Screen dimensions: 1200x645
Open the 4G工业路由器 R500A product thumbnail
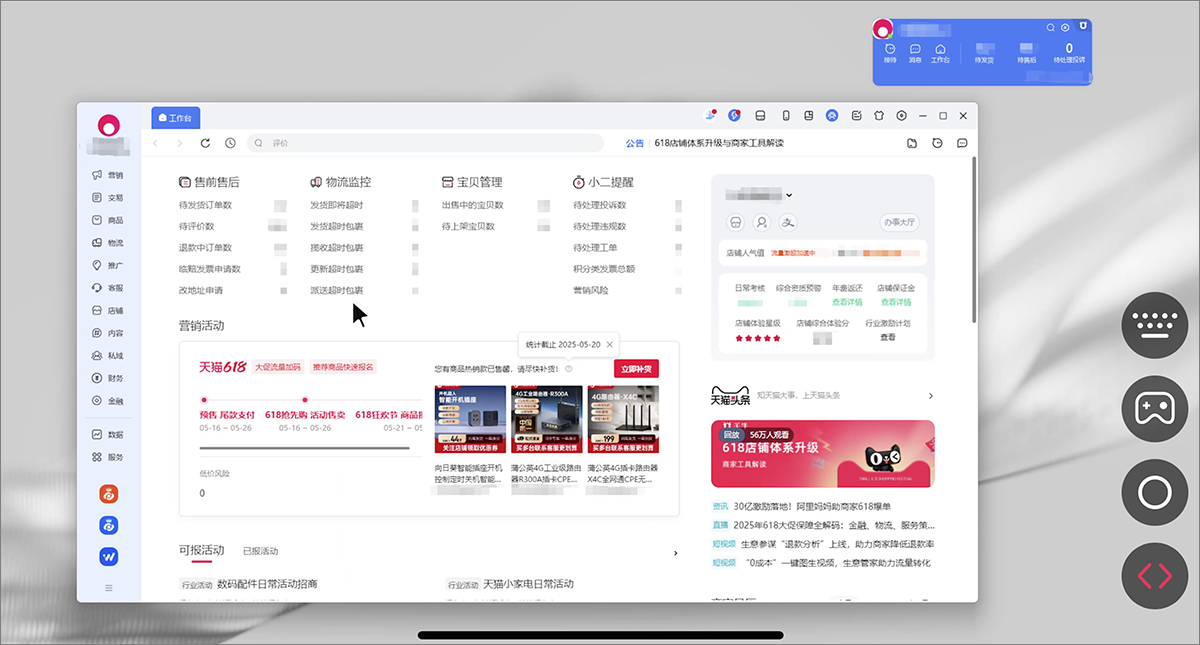tap(546, 420)
